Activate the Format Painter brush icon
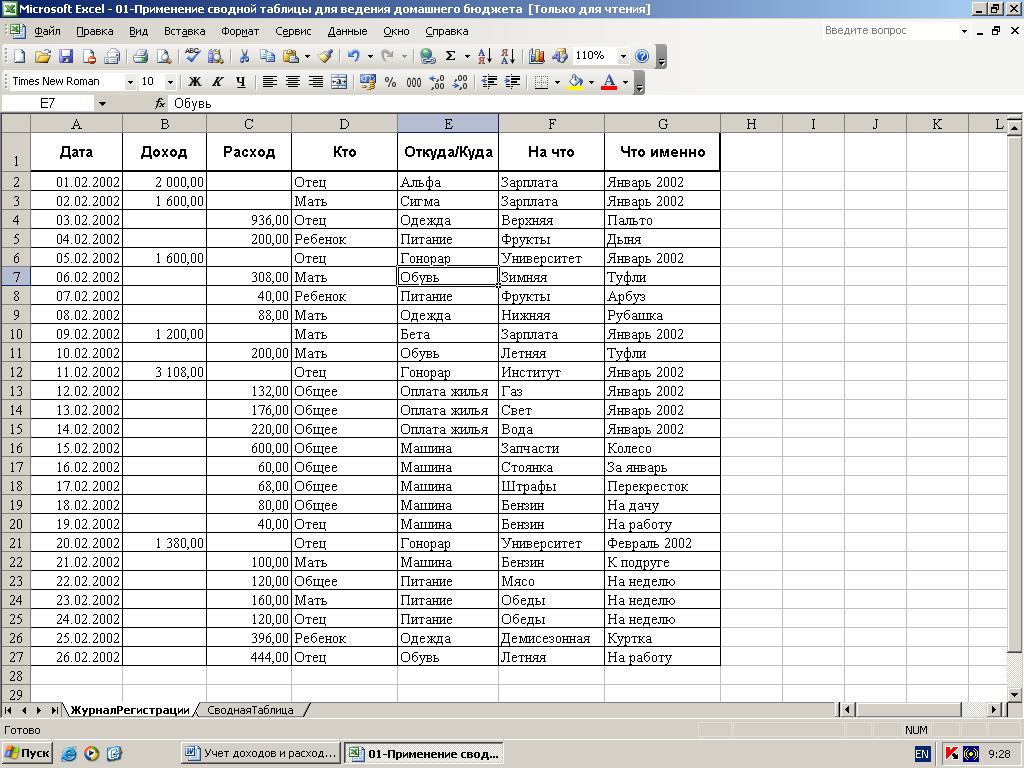1024x768 pixels. [x=325, y=56]
